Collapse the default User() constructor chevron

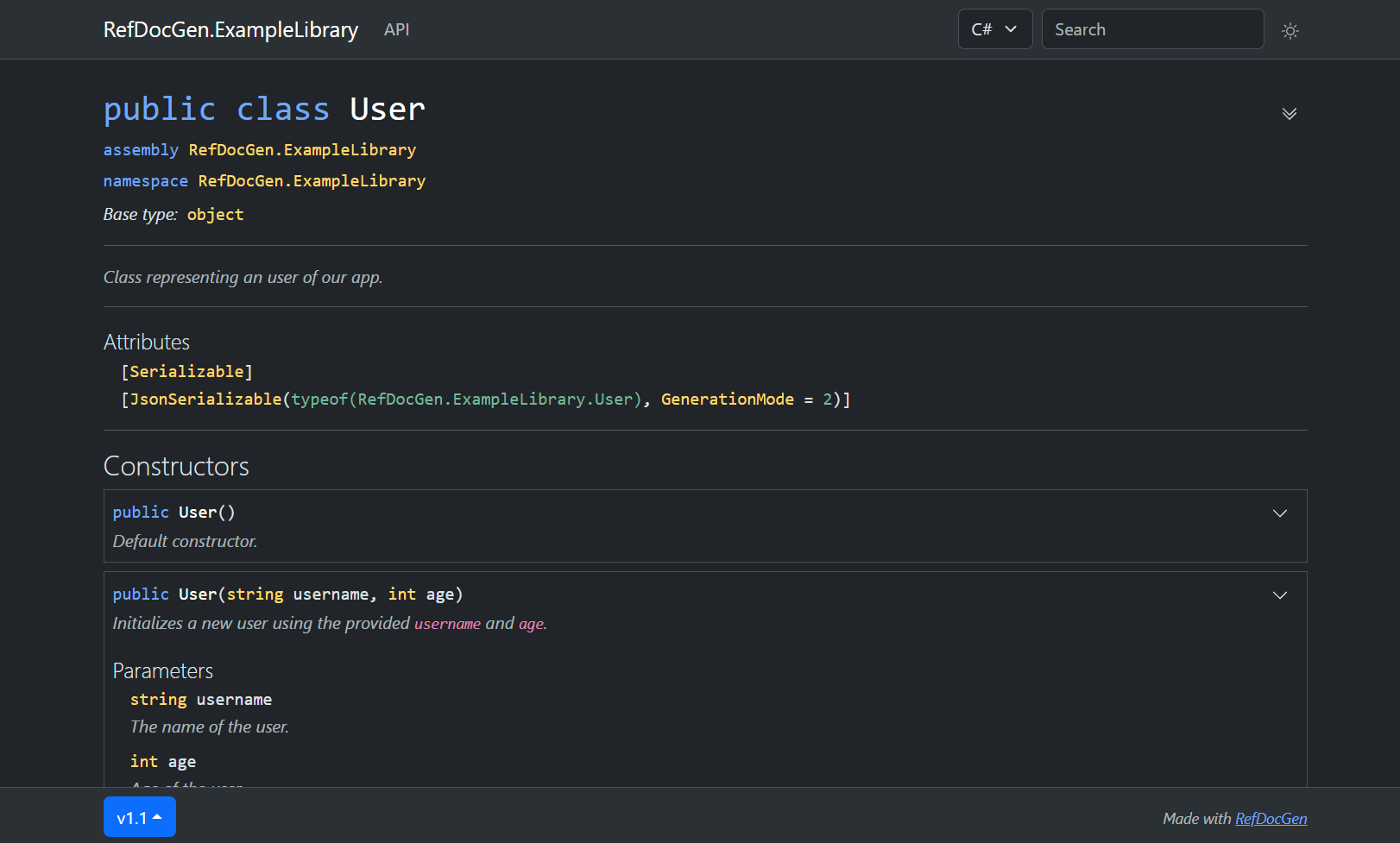pyautogui.click(x=1279, y=513)
